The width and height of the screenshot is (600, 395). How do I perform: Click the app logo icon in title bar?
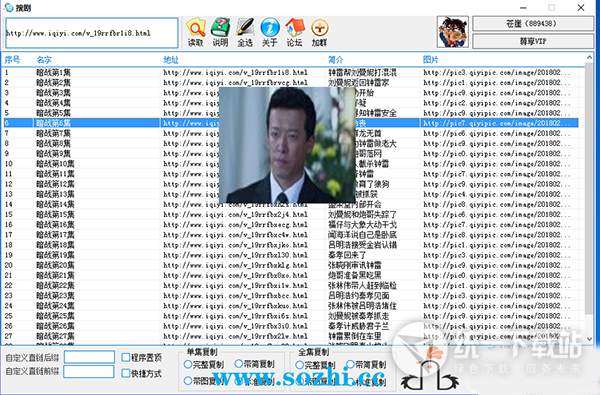point(8,7)
